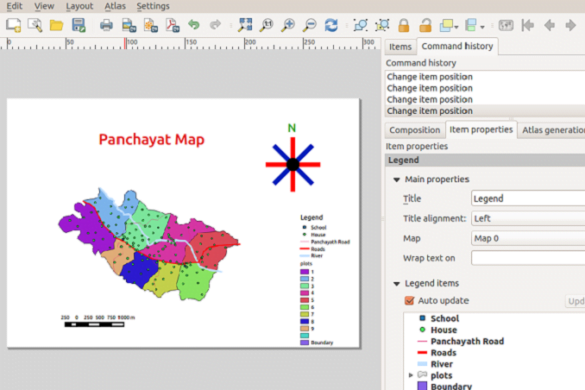
Task: Open the Edit menu
Action: click(15, 6)
